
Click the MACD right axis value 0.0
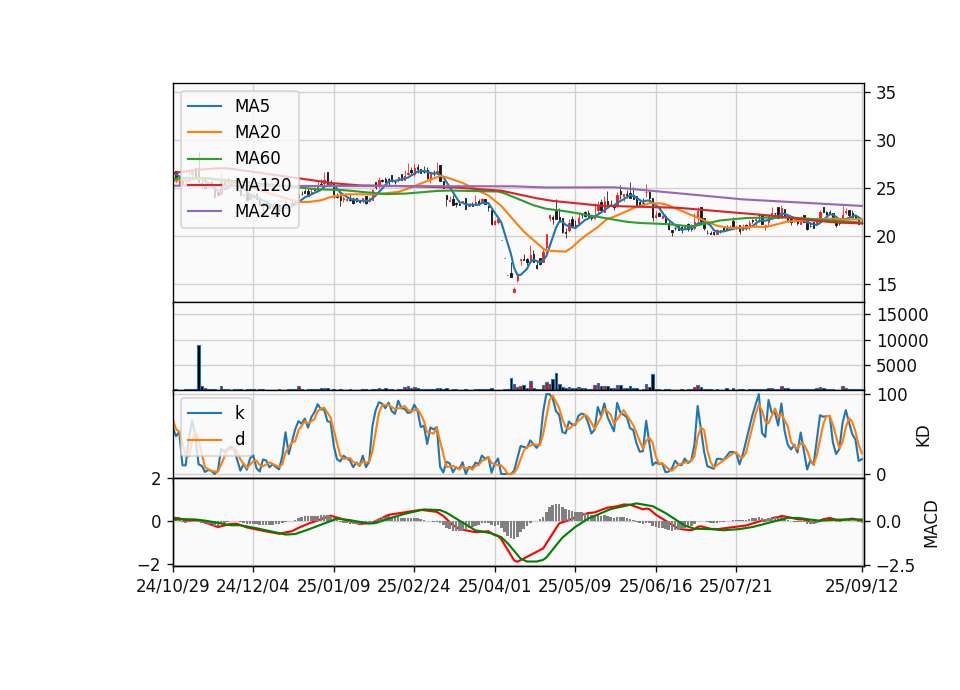(888, 522)
